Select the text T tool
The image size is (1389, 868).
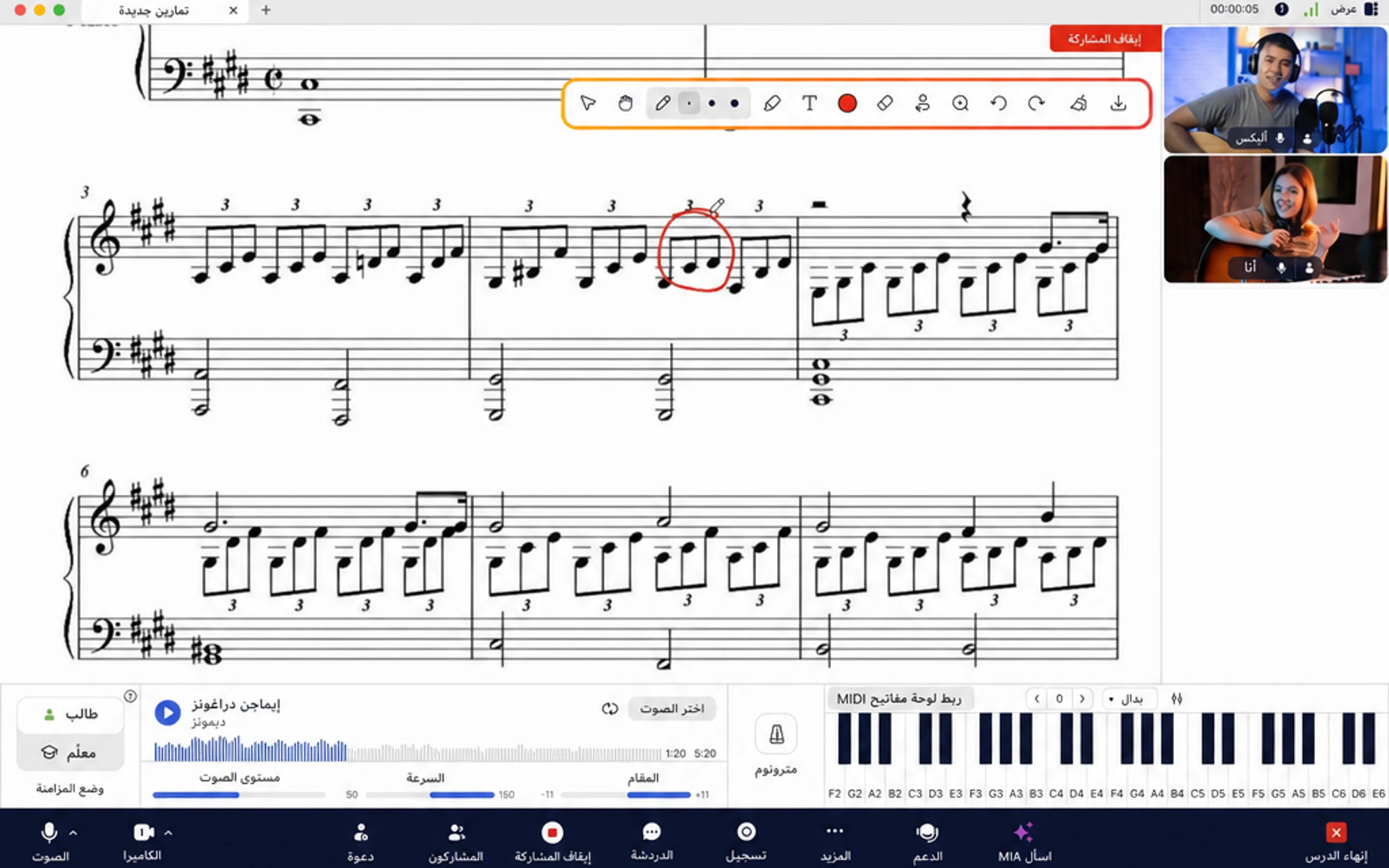click(809, 103)
